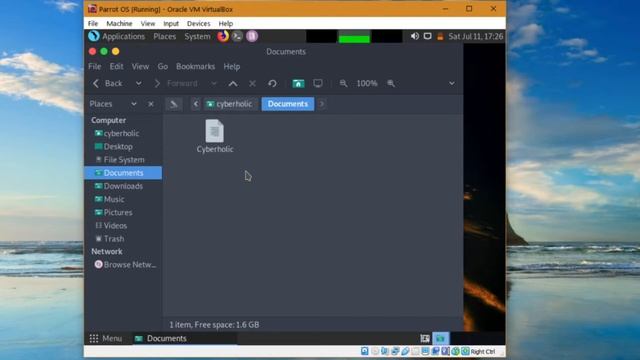Open the file manager File menu
640x360 pixels.
click(x=95, y=67)
